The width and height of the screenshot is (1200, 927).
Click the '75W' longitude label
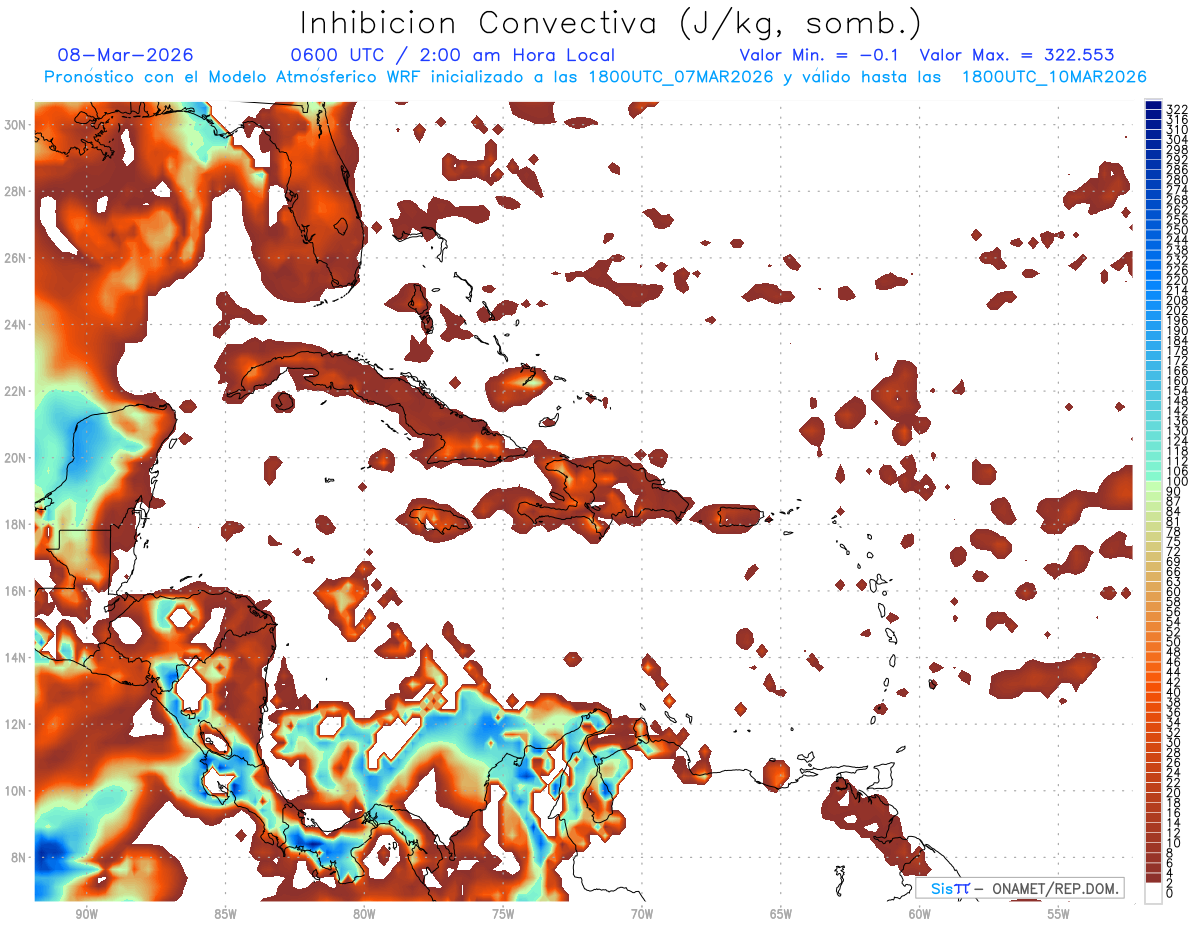503,914
